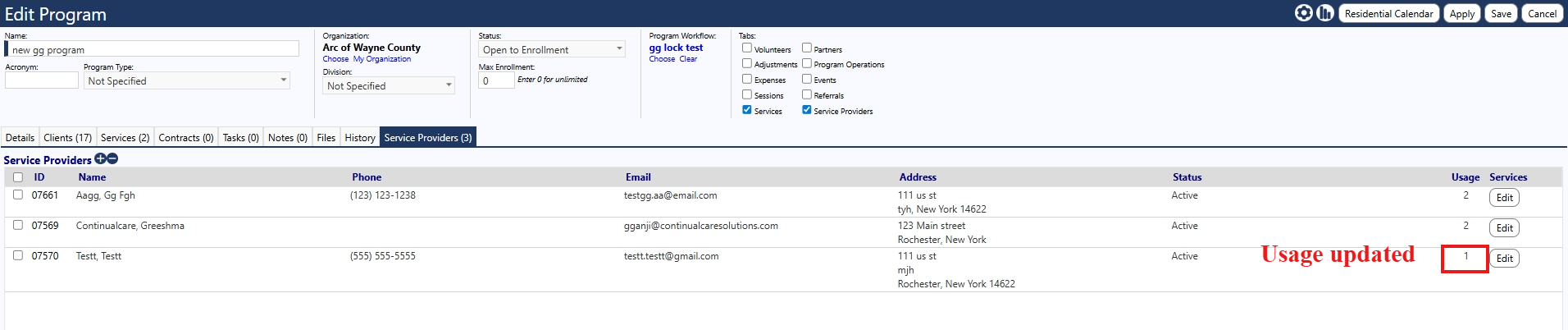Click Edit for Testt, Testt
Image resolution: width=1568 pixels, height=330 pixels.
click(x=1504, y=259)
